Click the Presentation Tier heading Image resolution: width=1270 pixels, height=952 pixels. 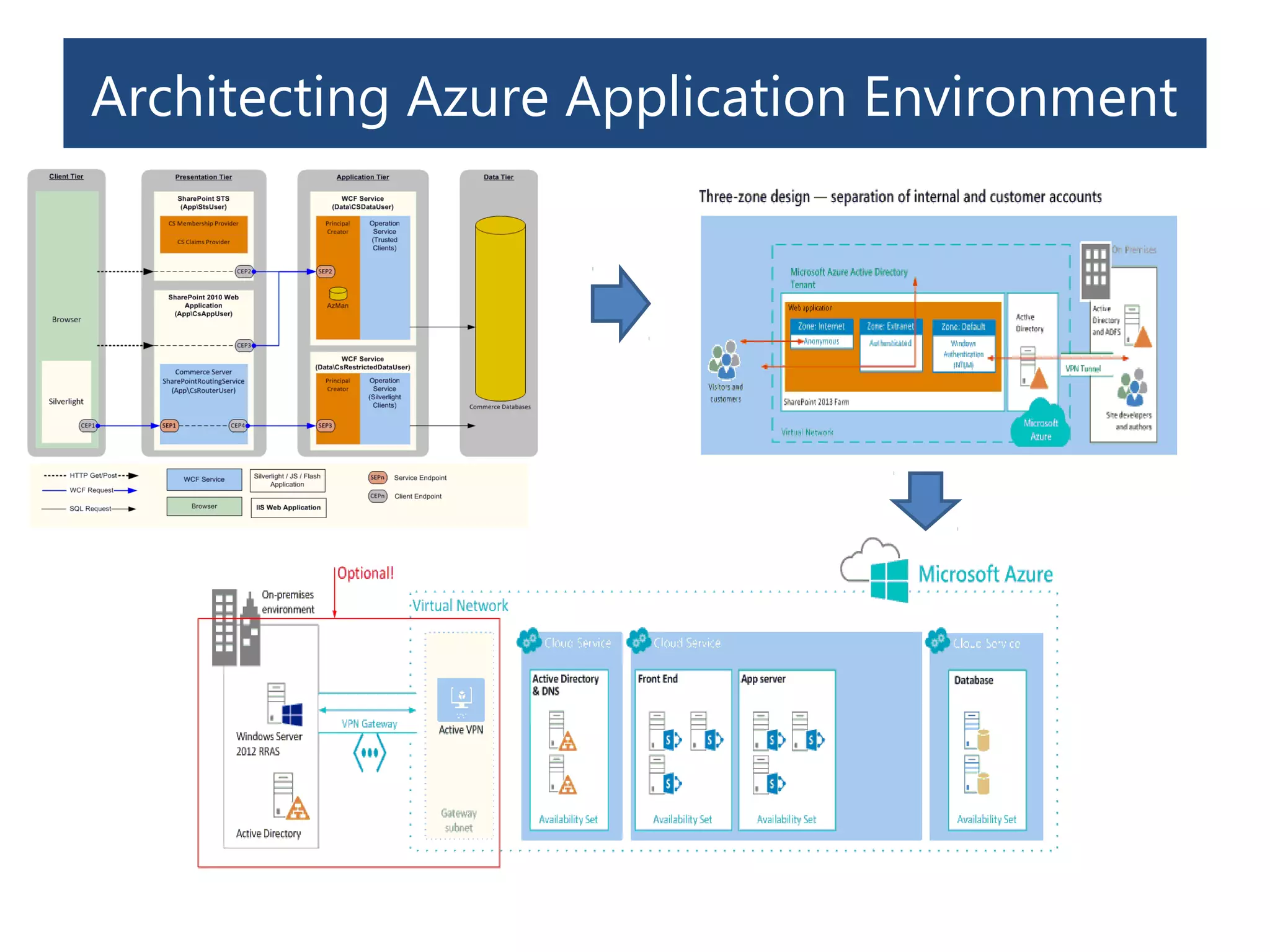[203, 177]
